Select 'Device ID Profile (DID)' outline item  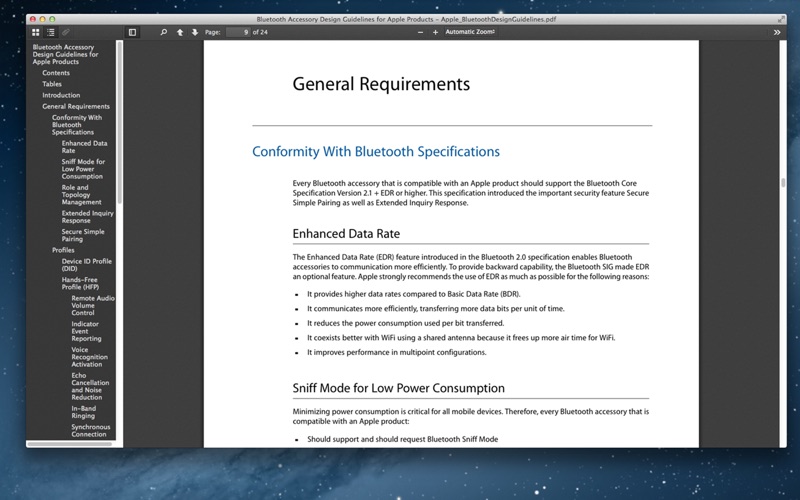click(86, 265)
